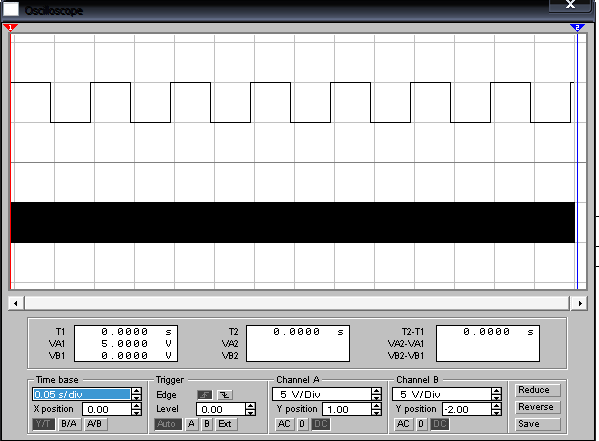This screenshot has height=441, width=599.
Task: Set Channel A coupling to 0
Action: point(302,424)
